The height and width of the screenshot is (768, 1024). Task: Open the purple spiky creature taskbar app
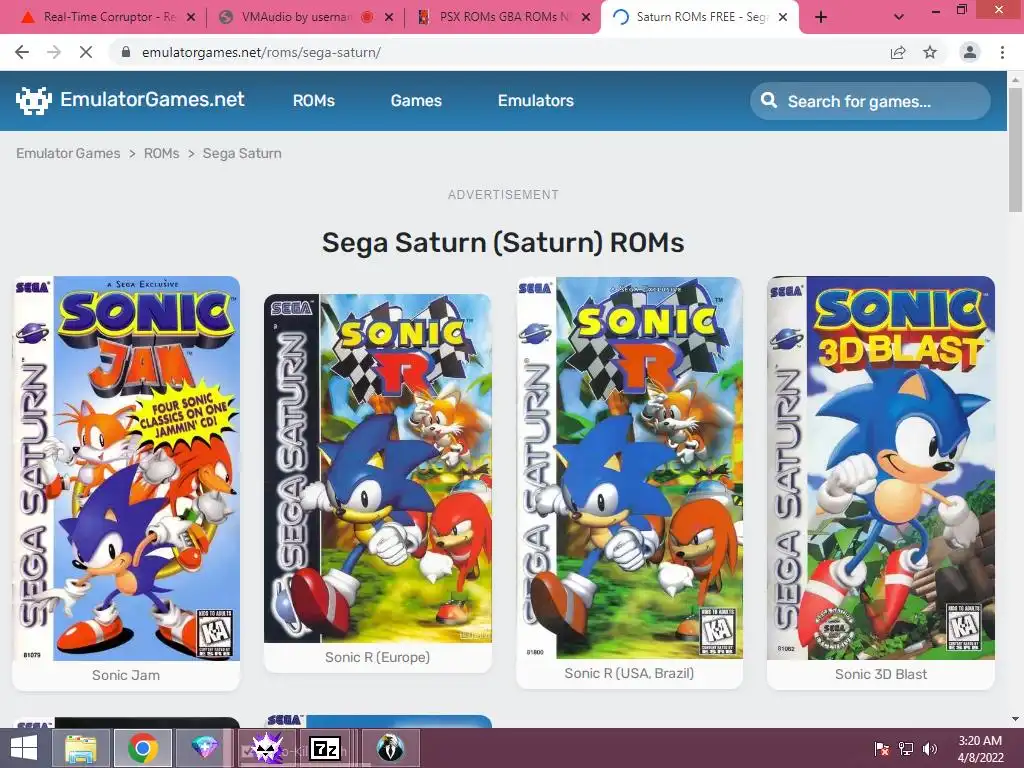point(267,748)
